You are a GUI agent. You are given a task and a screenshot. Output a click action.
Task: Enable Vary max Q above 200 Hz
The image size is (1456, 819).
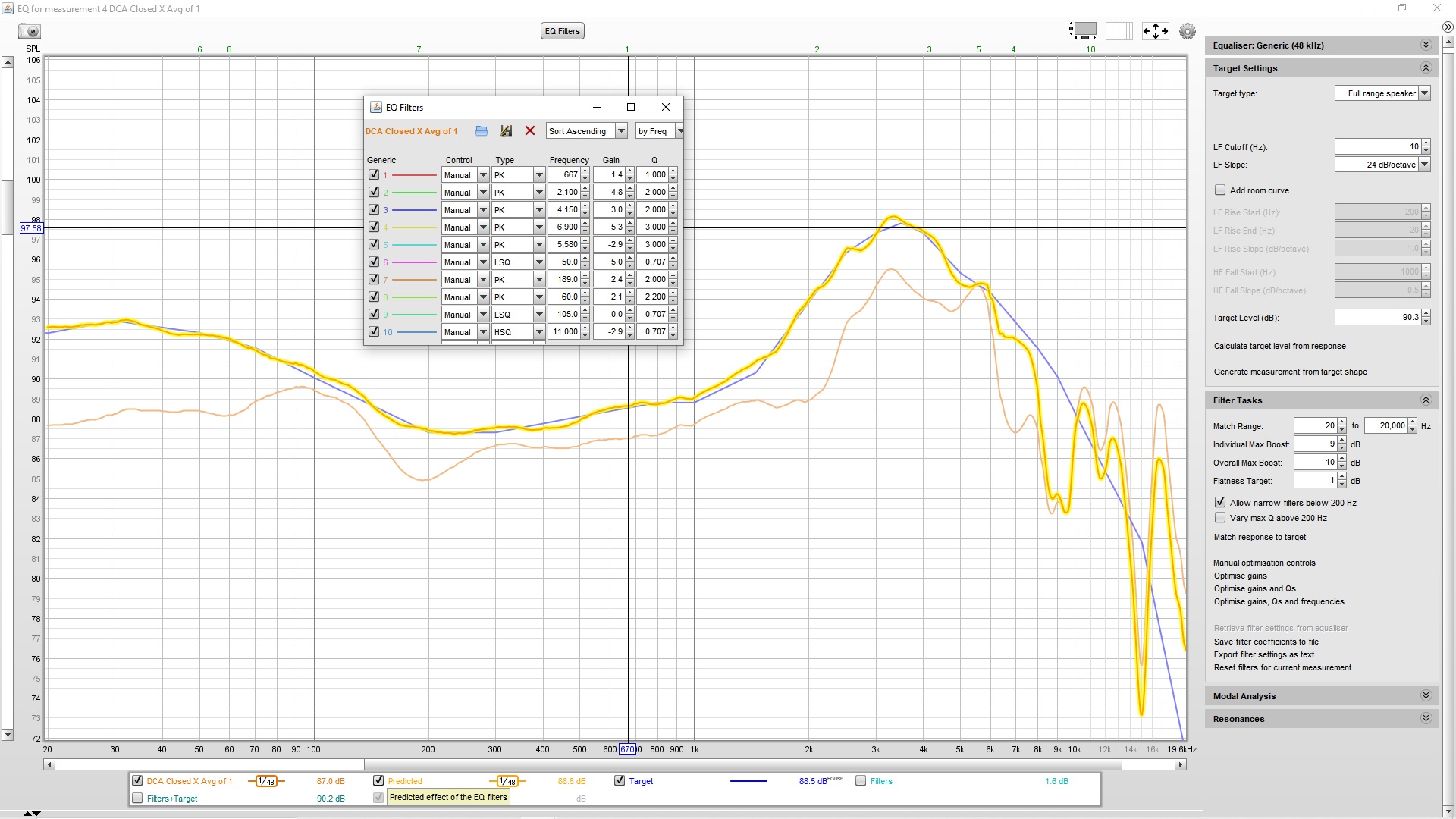point(1220,518)
